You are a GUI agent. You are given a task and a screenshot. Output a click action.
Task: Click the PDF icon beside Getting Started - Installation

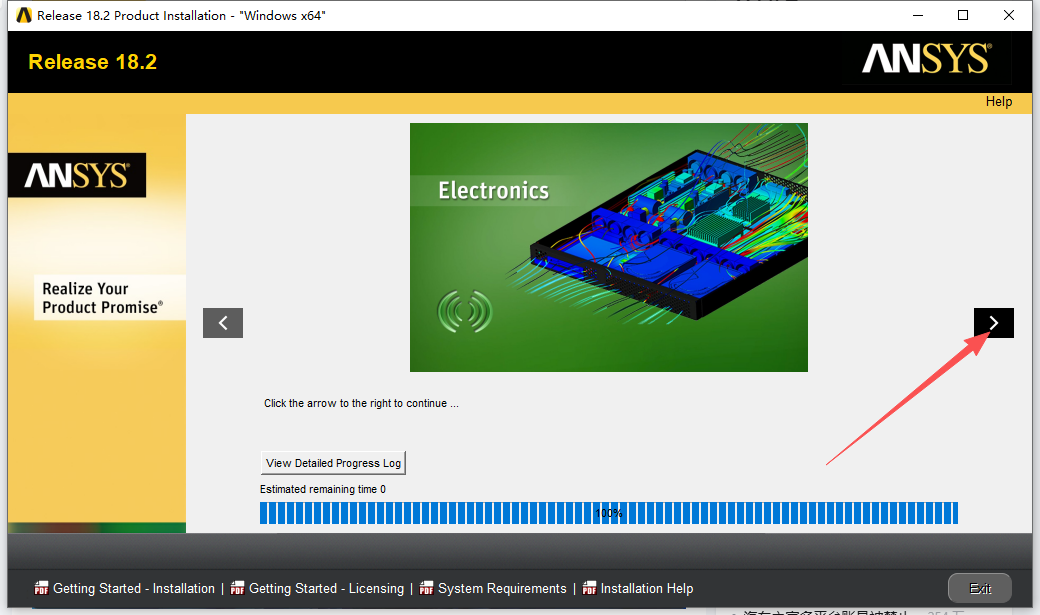[x=41, y=588]
